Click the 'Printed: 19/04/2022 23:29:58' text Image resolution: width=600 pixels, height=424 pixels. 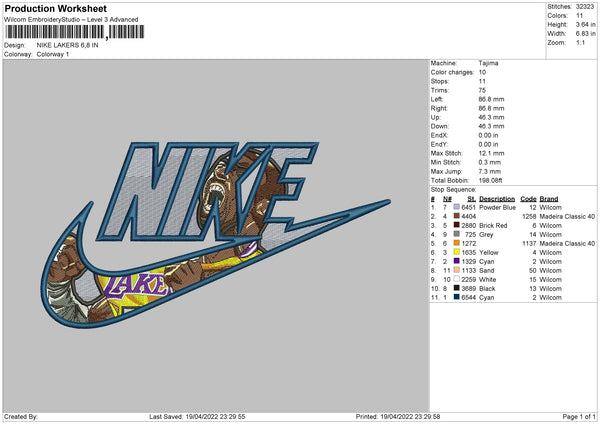coord(398,416)
